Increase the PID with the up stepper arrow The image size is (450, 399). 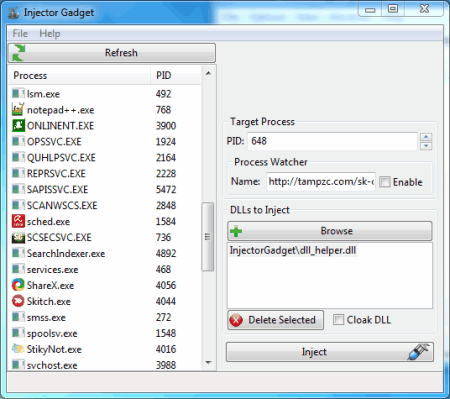426,137
